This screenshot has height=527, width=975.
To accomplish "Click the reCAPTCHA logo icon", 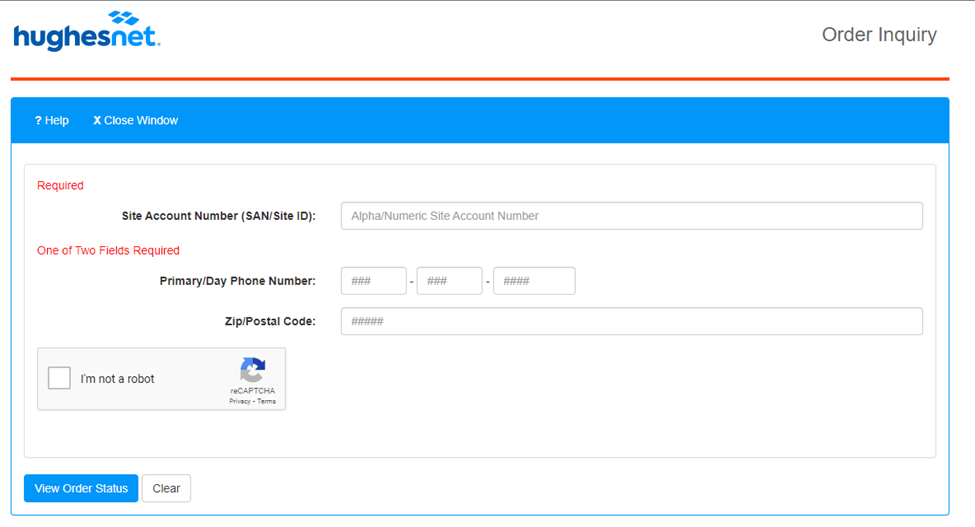I will pyautogui.click(x=252, y=370).
